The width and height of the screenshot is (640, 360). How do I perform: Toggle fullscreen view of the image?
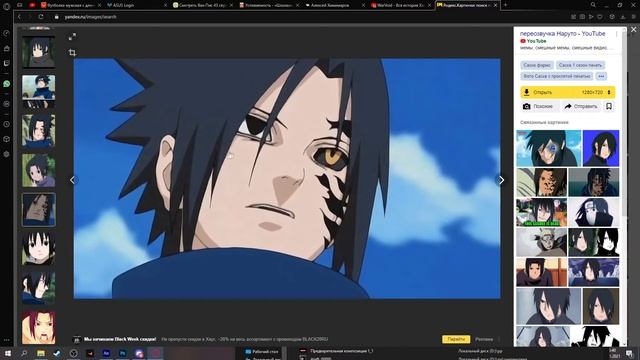[72, 37]
